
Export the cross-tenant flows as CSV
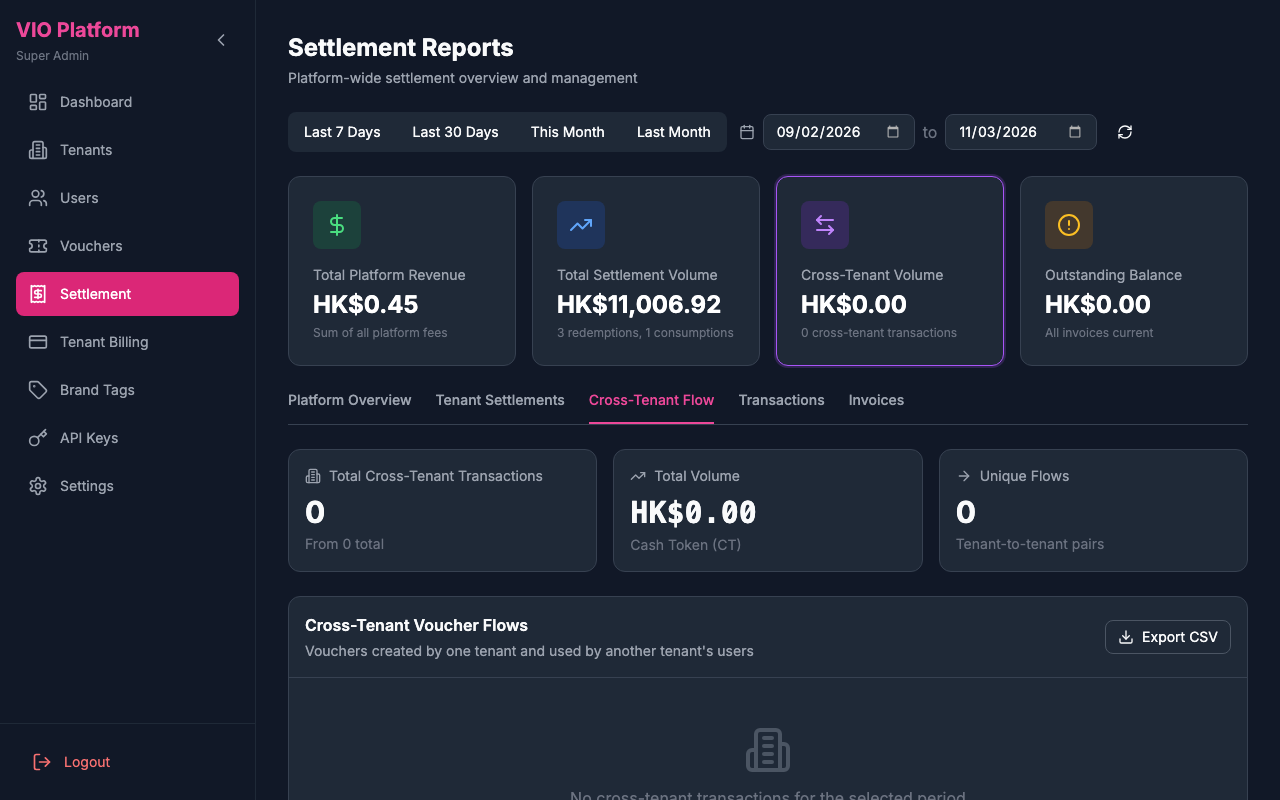pos(1167,636)
